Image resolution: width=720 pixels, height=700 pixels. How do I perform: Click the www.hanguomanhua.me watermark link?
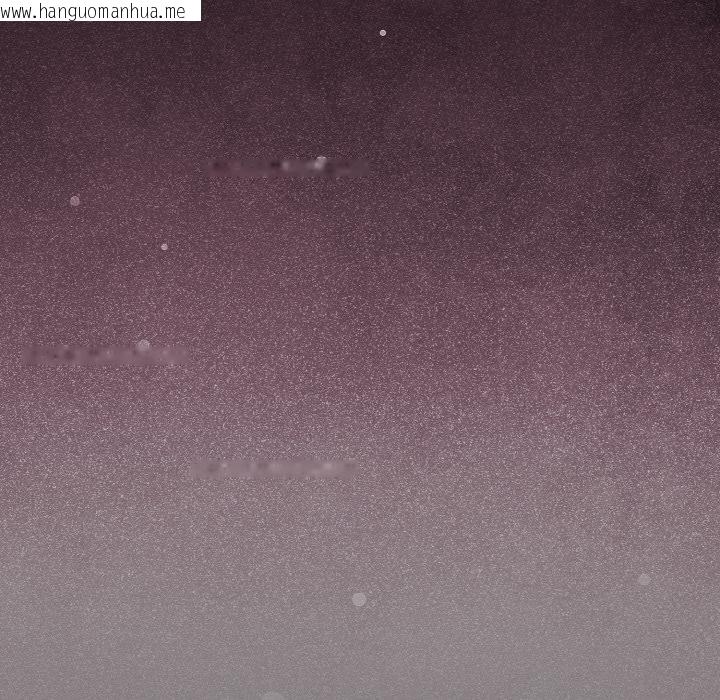pos(95,11)
